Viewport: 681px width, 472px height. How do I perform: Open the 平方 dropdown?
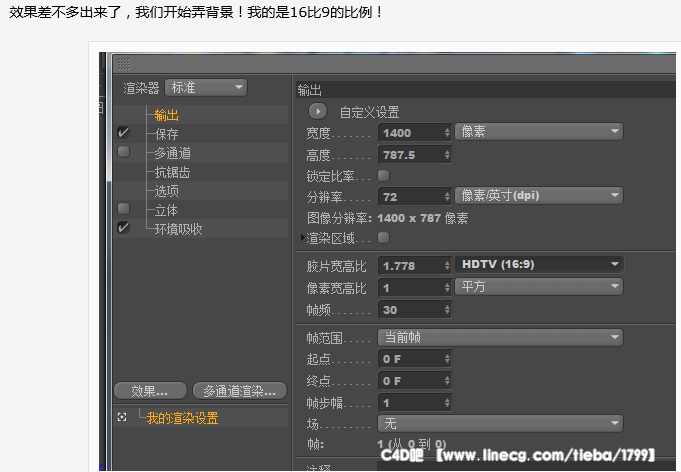[539, 286]
